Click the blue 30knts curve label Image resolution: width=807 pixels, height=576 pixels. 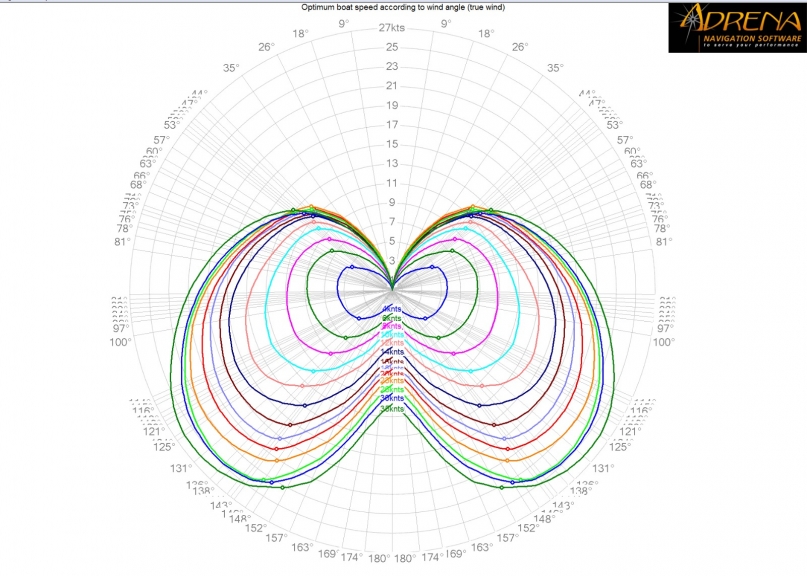click(x=392, y=398)
